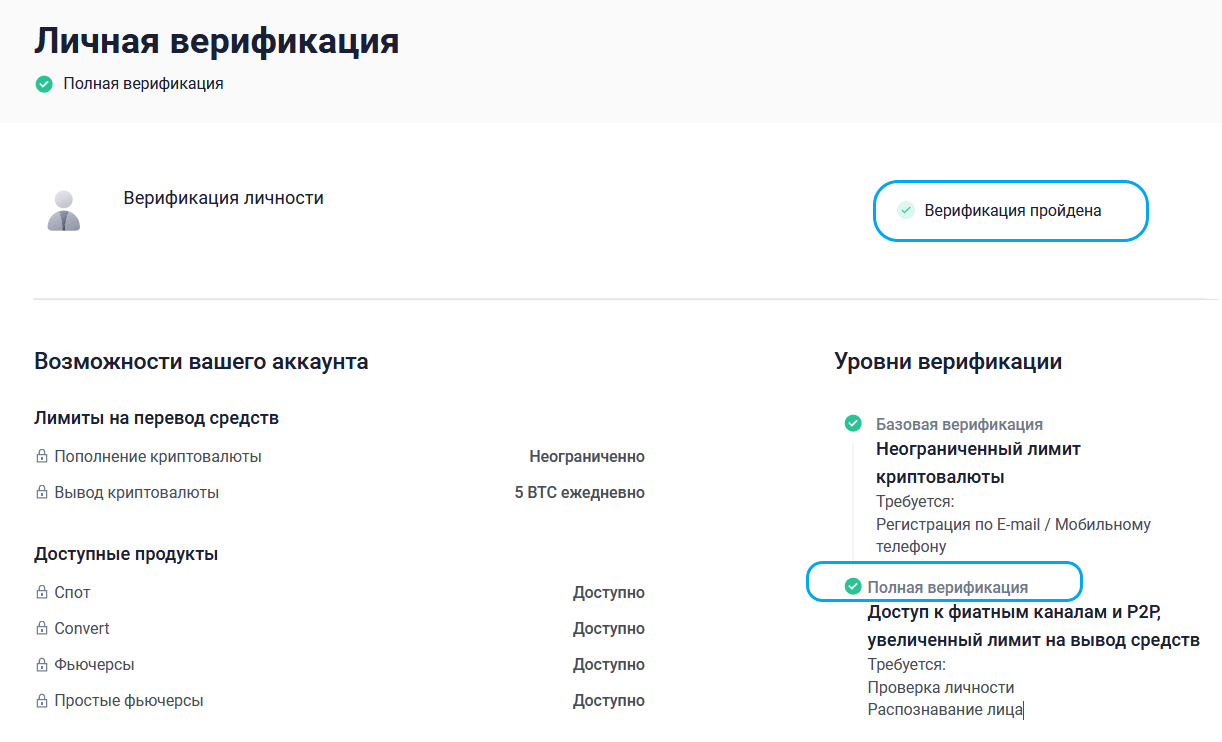Click the lock icon beside Convert

click(42, 629)
